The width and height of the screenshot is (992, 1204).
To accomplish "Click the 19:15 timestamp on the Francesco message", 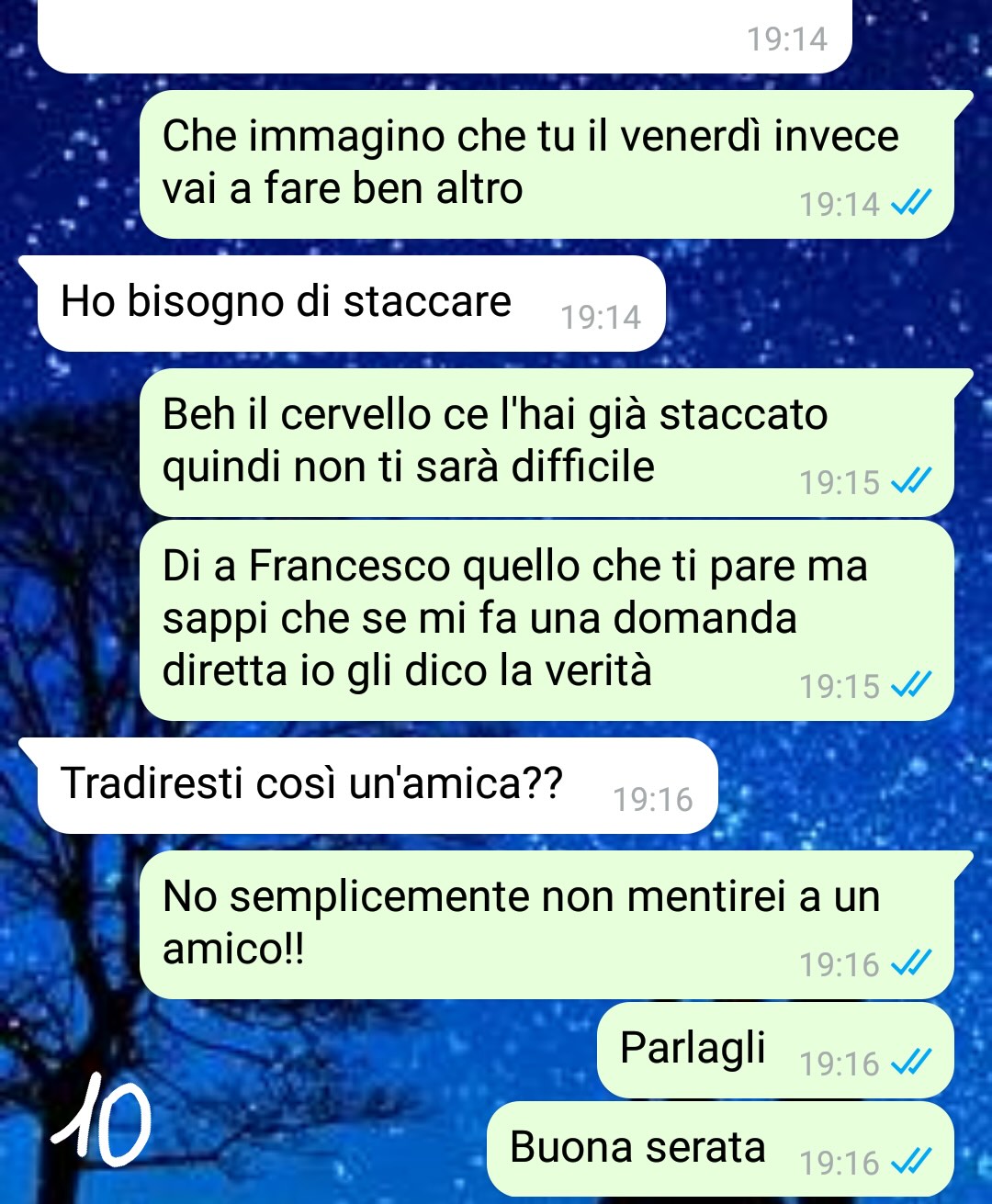I will (840, 686).
